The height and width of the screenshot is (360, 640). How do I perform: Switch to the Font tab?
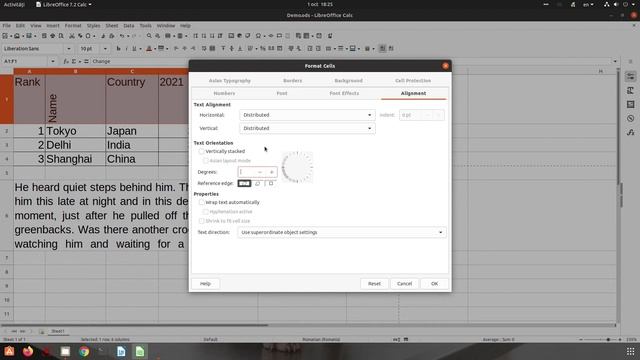282,93
